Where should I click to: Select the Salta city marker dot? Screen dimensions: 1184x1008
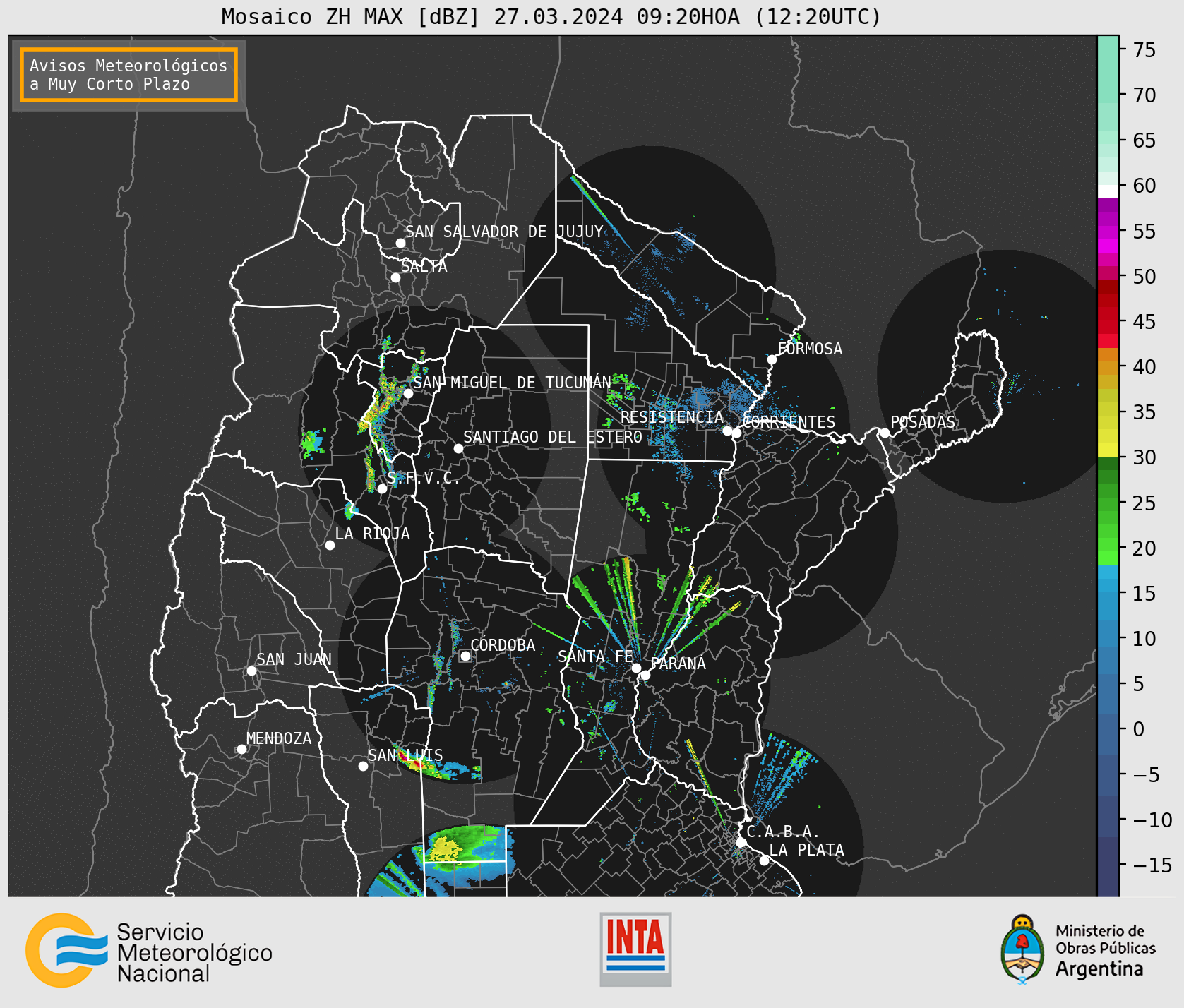(396, 277)
